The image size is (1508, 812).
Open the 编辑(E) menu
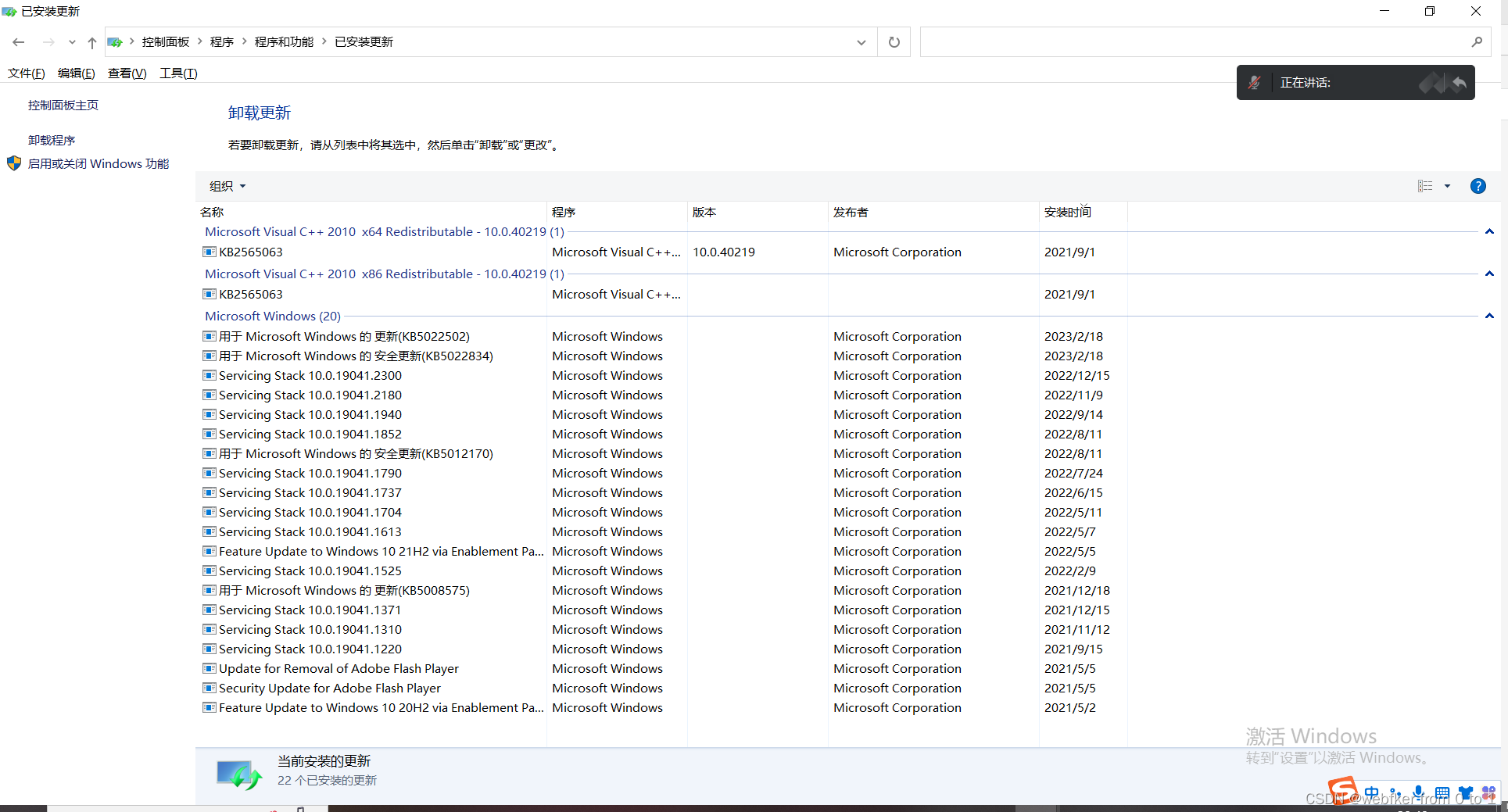pyautogui.click(x=77, y=73)
